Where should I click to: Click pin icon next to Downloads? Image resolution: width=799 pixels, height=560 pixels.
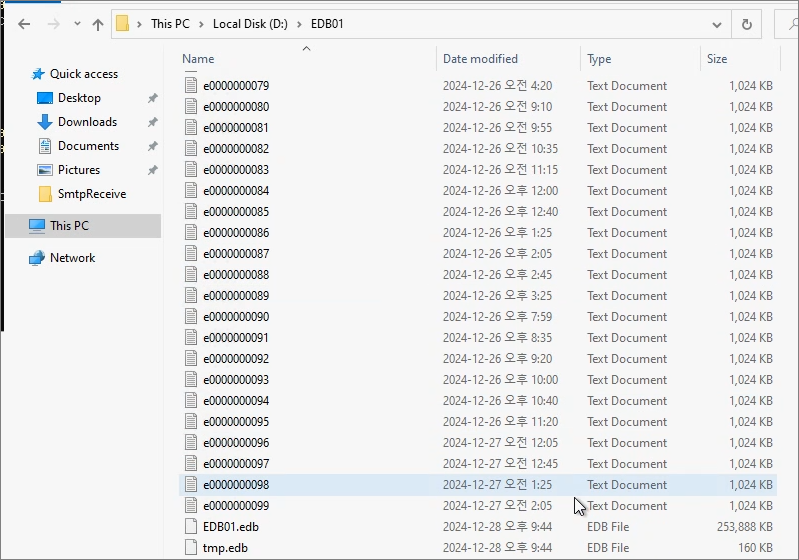[152, 122]
